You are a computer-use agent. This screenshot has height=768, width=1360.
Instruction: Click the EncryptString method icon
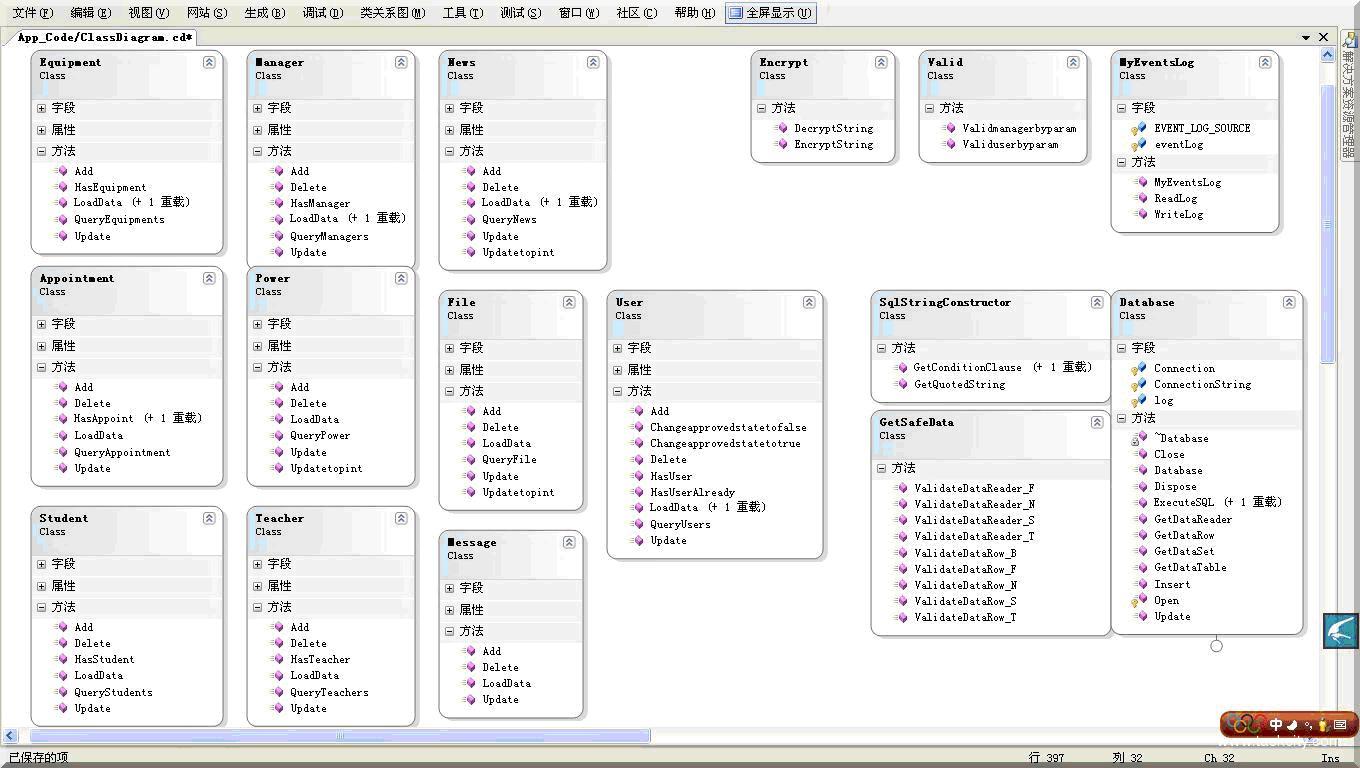tap(782, 144)
